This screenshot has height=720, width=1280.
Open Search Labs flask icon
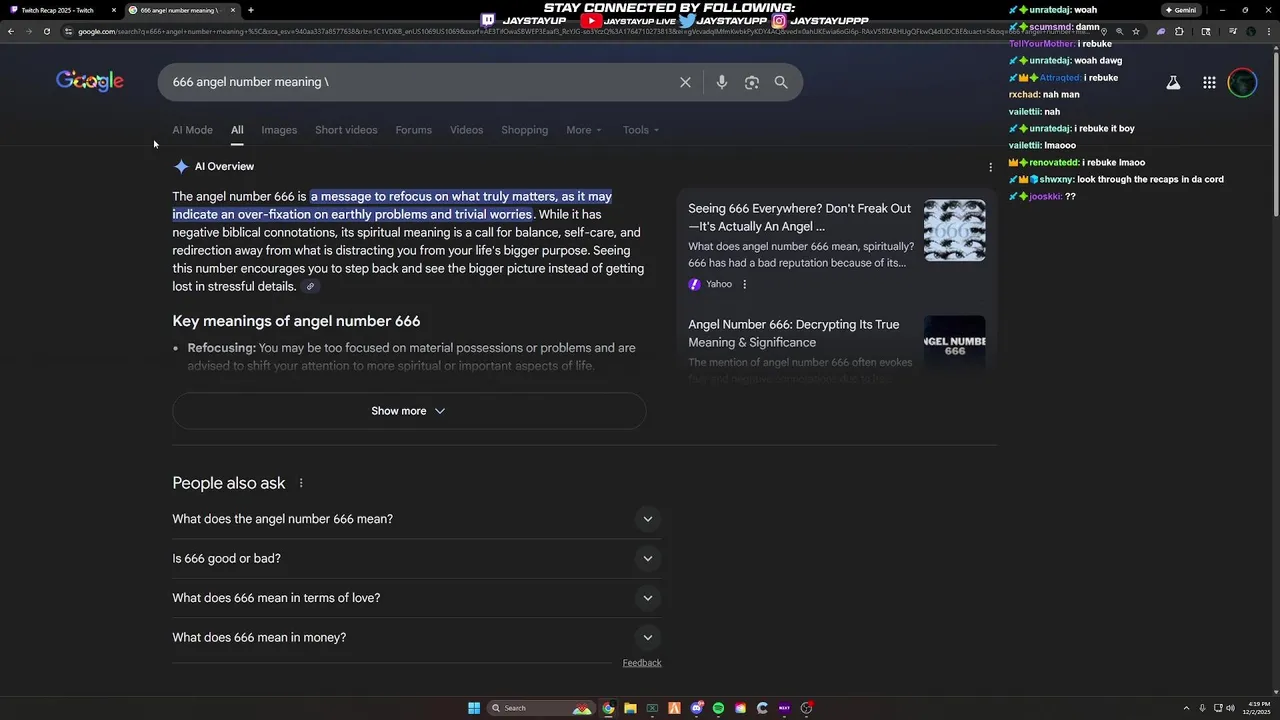[1173, 83]
